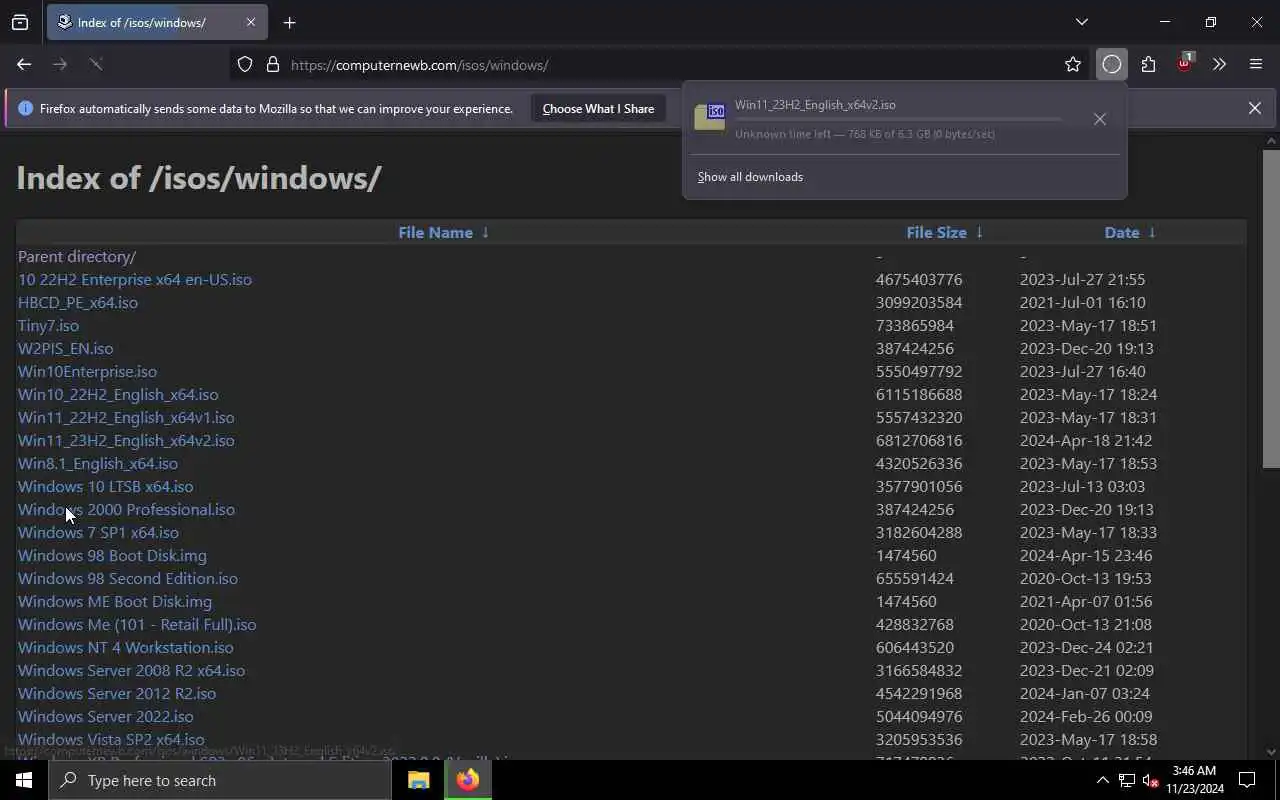Download 10 22H2 Enterprise x64 en-US.iso
The image size is (1280, 800).
pyautogui.click(x=135, y=280)
